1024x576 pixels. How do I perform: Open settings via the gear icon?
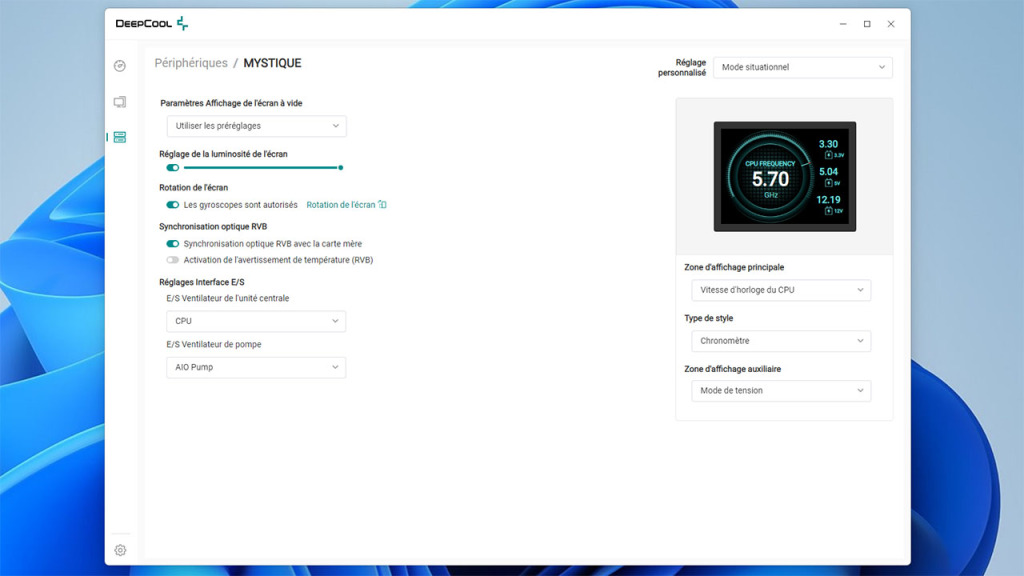coord(120,550)
